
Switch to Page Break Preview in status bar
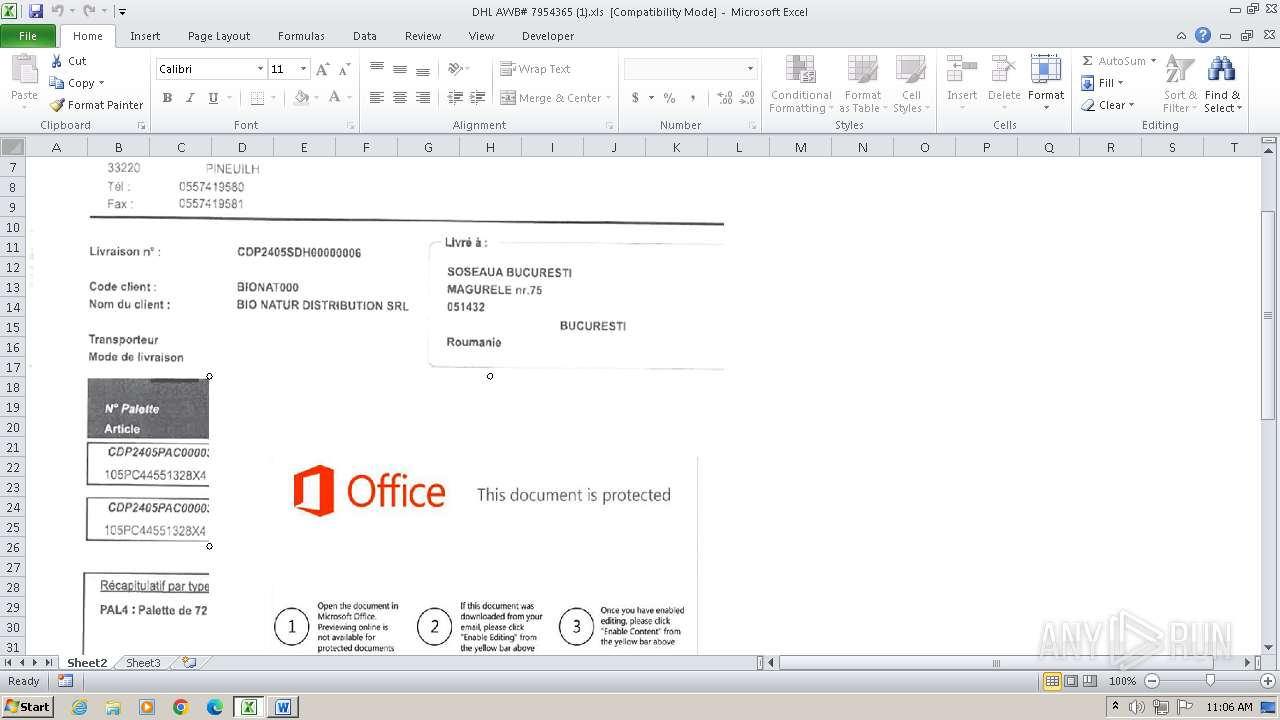point(1089,681)
